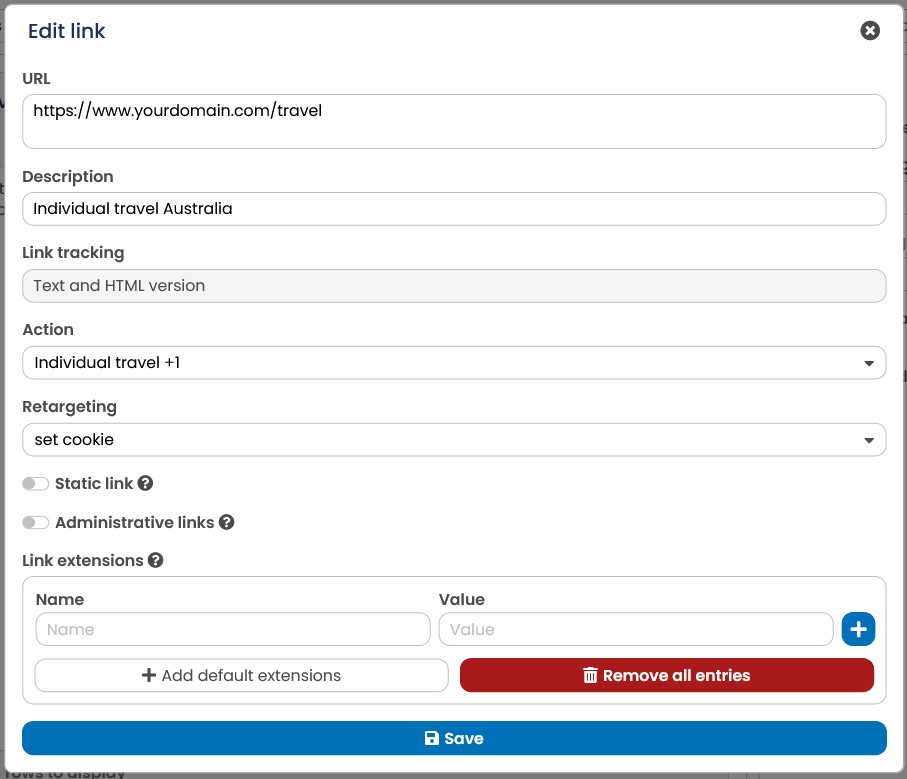Click the Static link help icon
Screen dimensions: 907x779
145,483
